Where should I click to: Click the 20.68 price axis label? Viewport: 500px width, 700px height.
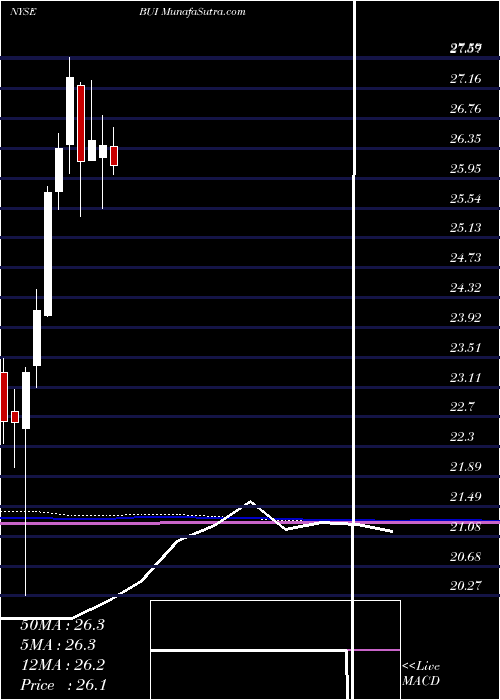pos(466,557)
